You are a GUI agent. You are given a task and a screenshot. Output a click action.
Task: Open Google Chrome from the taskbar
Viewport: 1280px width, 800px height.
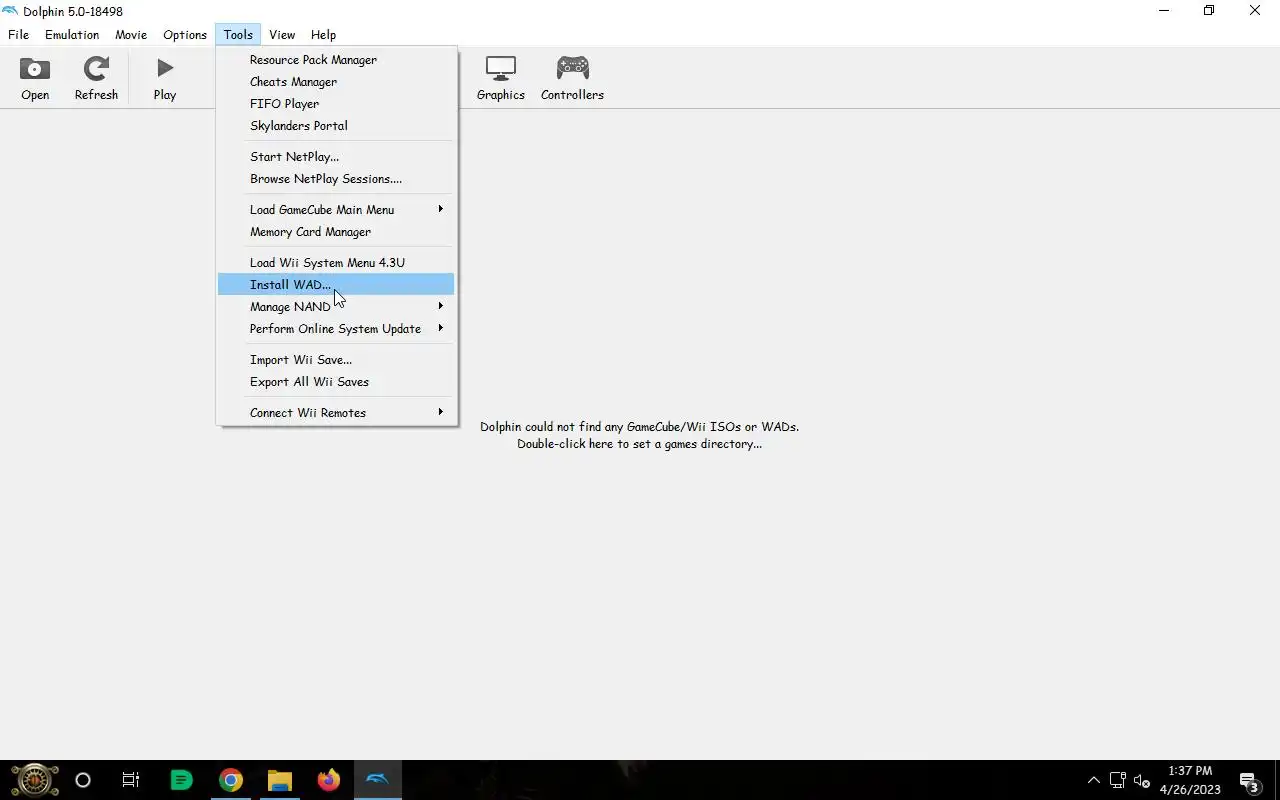(x=230, y=780)
